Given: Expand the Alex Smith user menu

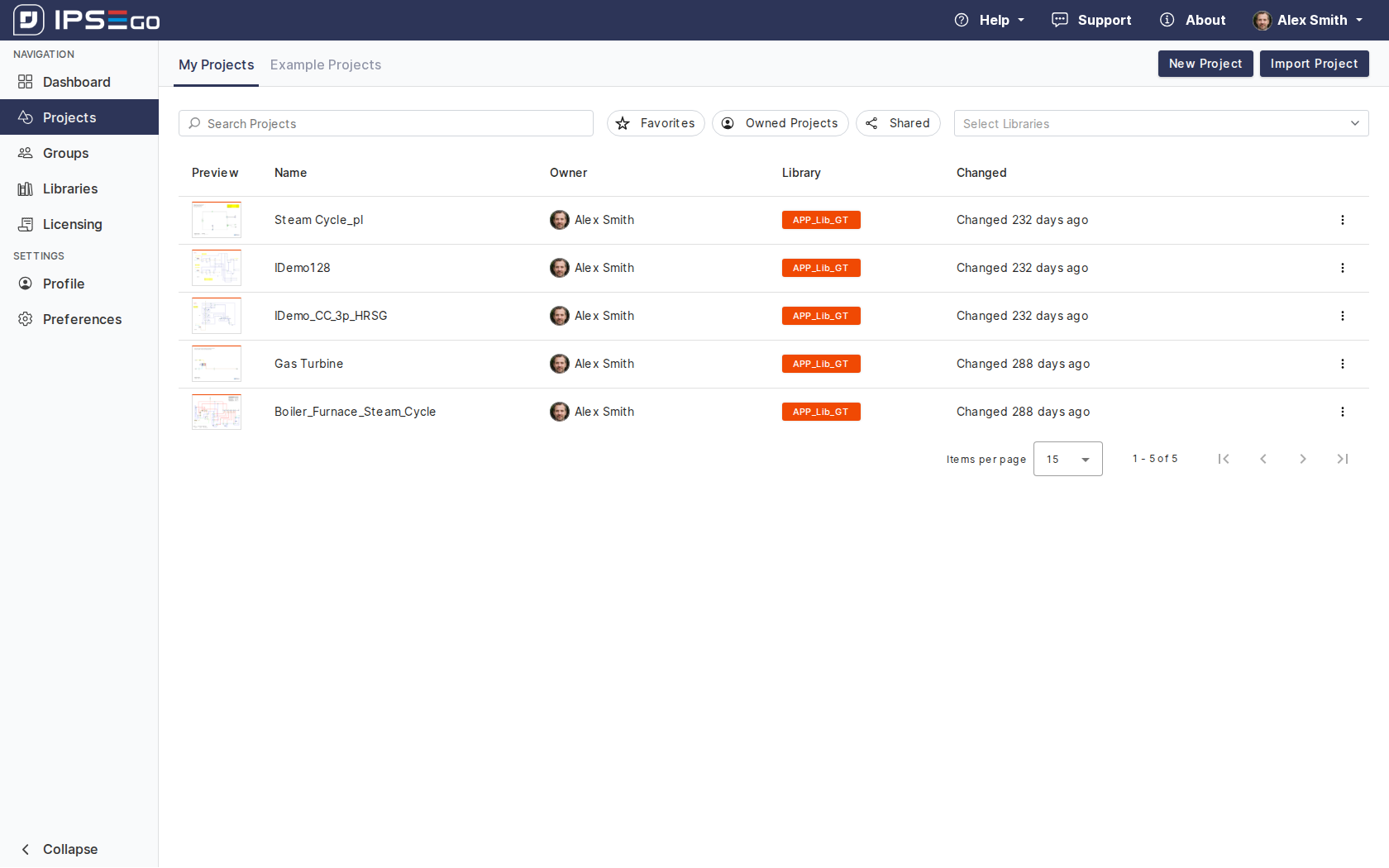Looking at the screenshot, I should coord(1308,20).
